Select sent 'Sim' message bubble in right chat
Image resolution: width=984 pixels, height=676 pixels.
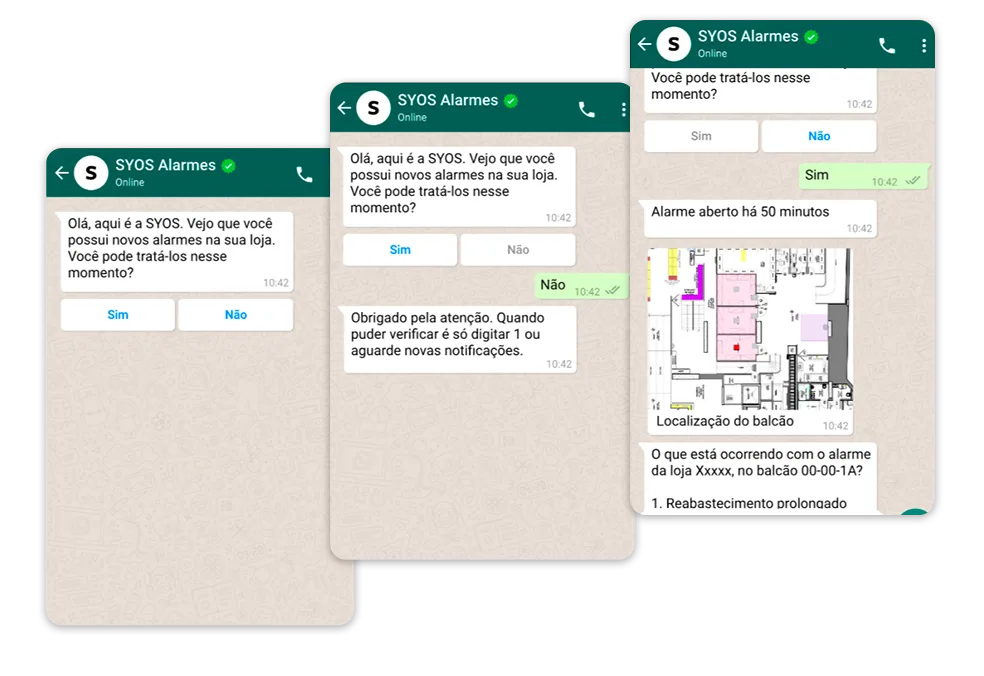(x=863, y=176)
